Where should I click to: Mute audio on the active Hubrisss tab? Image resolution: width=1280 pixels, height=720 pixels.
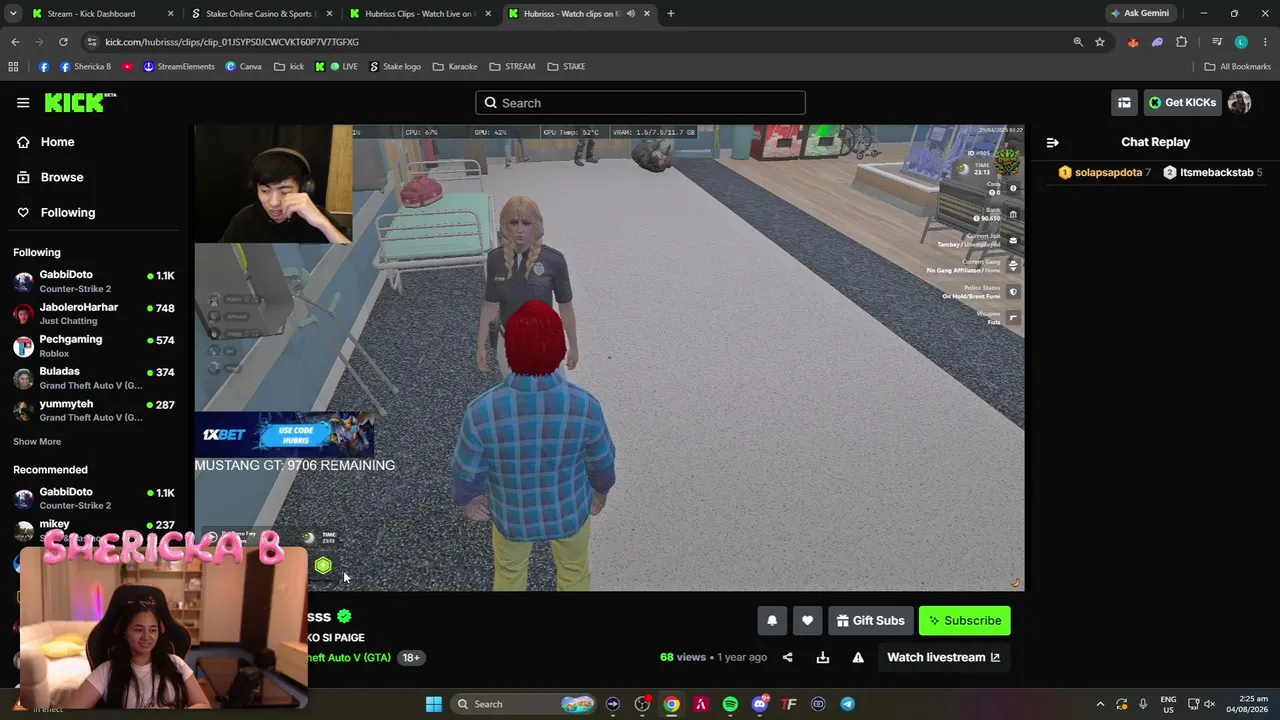click(x=630, y=14)
